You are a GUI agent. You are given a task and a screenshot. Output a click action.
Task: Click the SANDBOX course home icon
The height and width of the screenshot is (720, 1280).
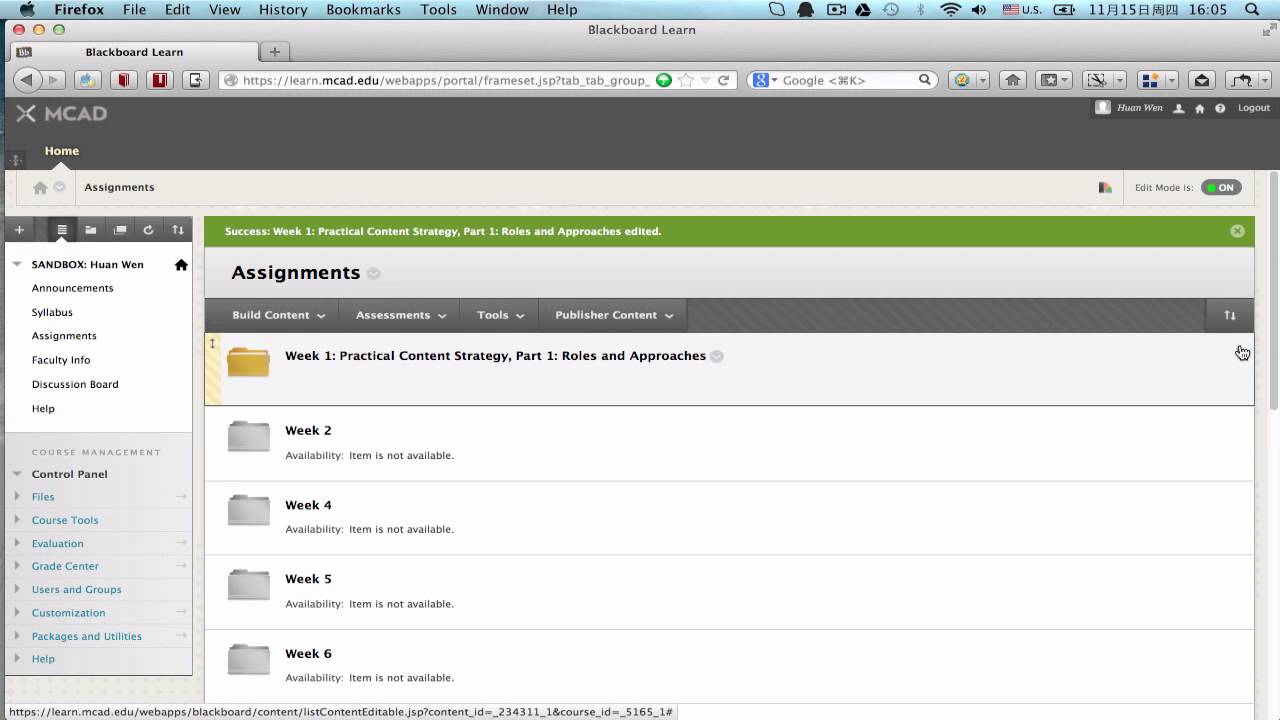pyautogui.click(x=181, y=265)
